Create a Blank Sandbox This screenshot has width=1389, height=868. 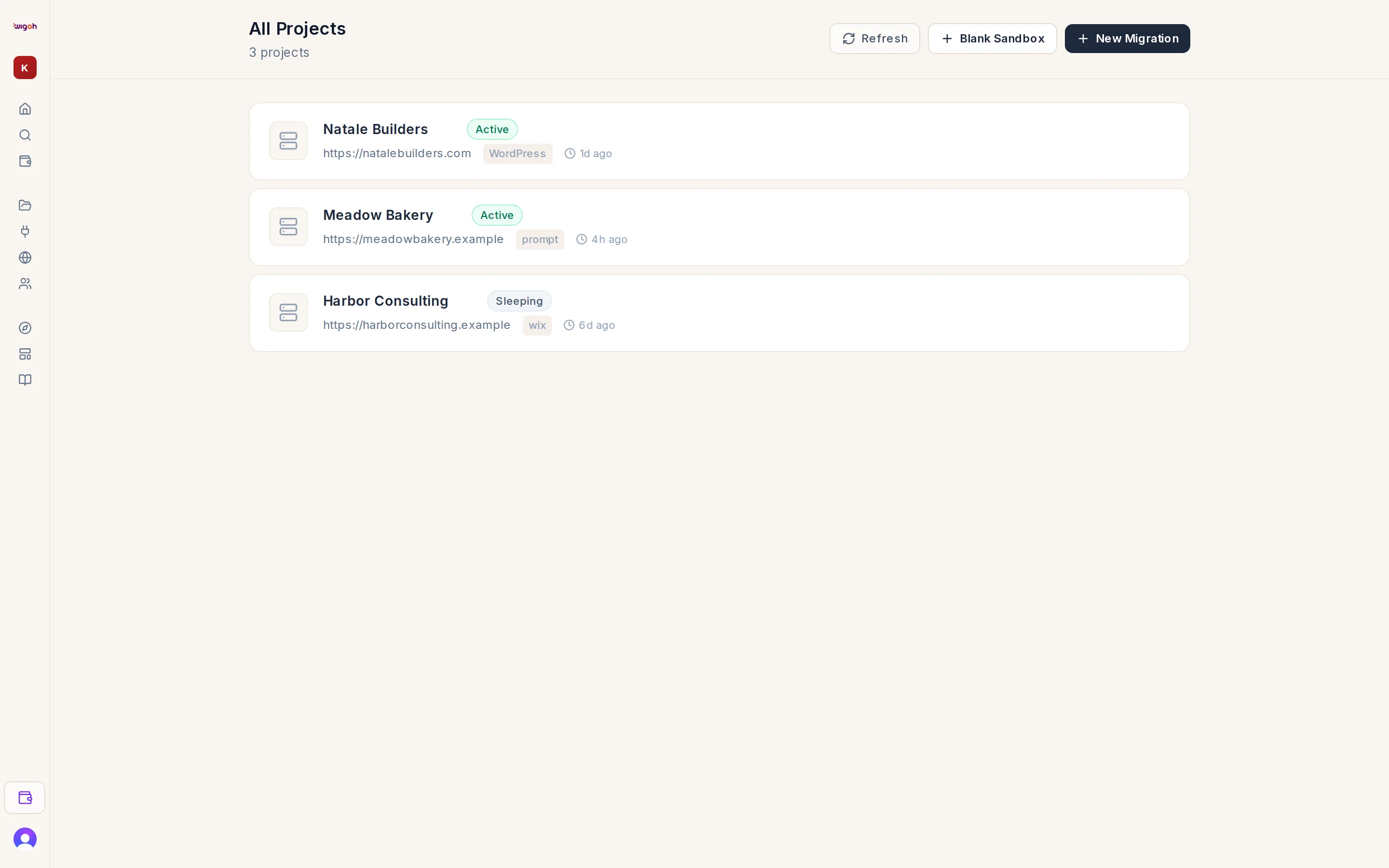(x=992, y=39)
